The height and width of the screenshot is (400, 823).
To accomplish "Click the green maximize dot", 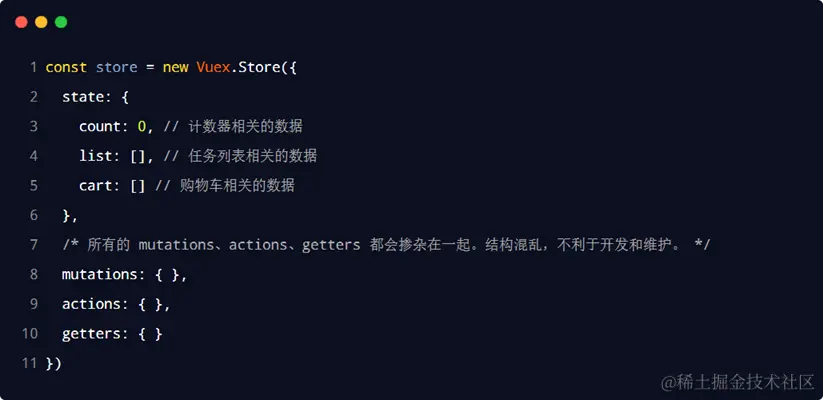I will (61, 22).
